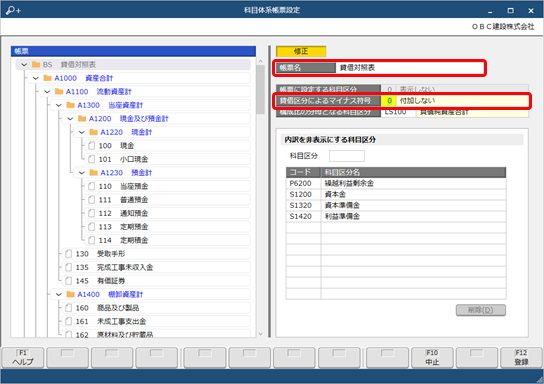Click the tree scrollbar down arrow
Screen dimensions: 544x384
click(x=261, y=334)
